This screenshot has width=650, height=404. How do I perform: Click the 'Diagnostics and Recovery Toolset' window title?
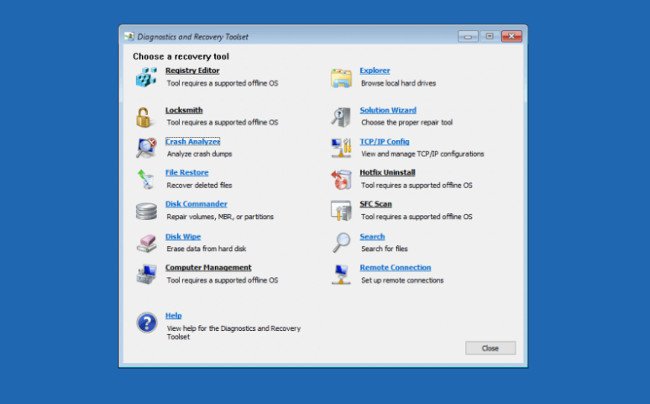click(x=193, y=37)
